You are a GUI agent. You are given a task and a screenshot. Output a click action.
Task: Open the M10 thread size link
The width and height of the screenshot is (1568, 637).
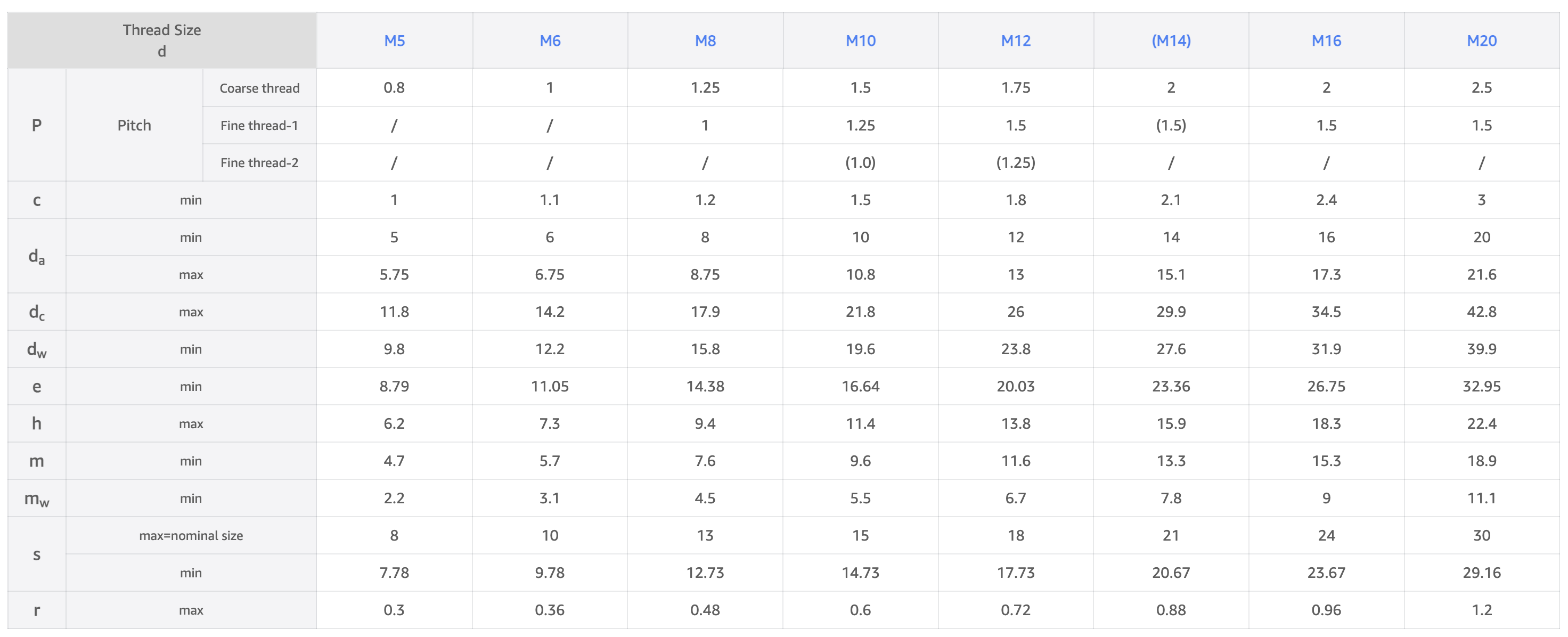coord(860,41)
